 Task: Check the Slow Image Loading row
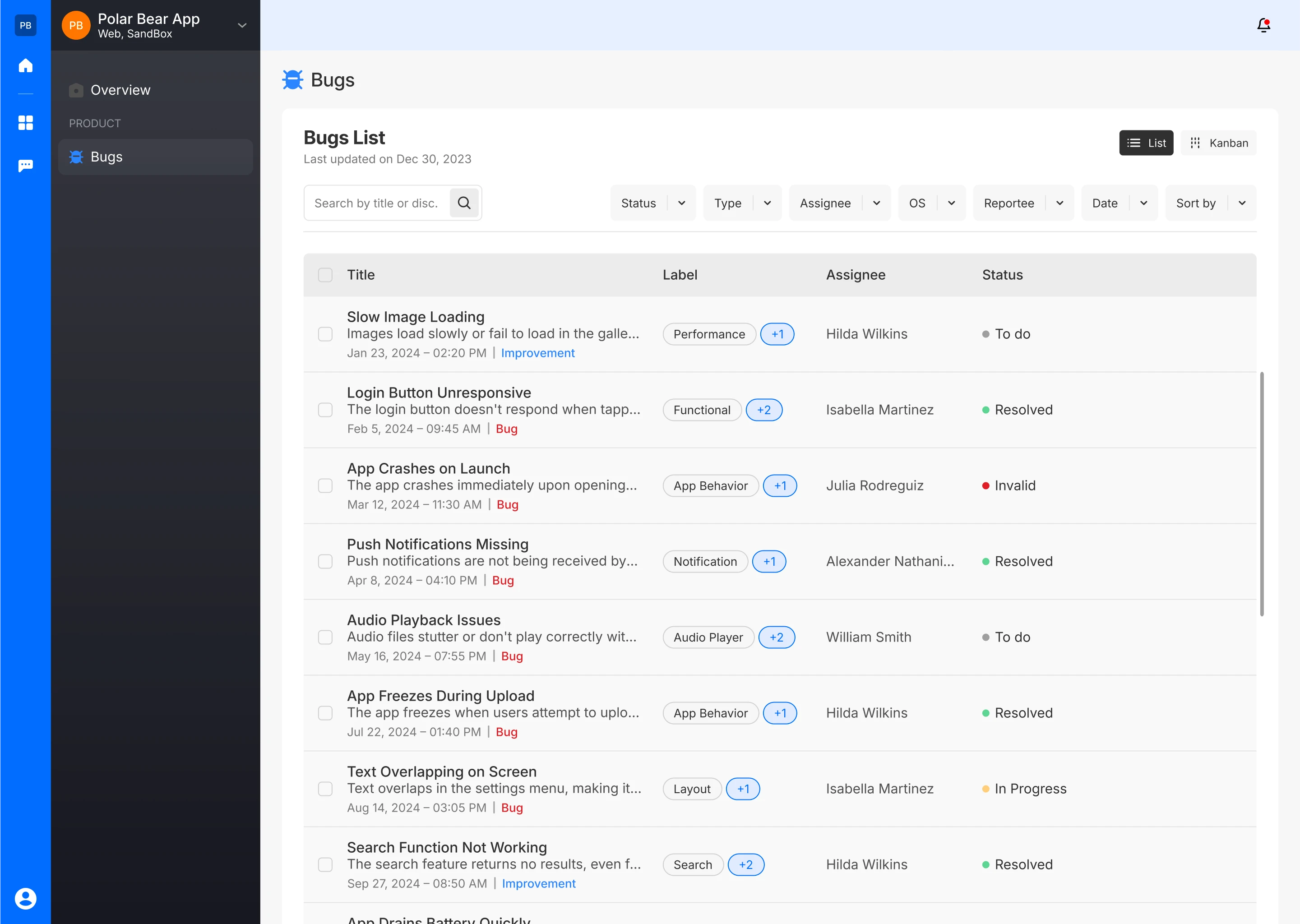click(325, 334)
